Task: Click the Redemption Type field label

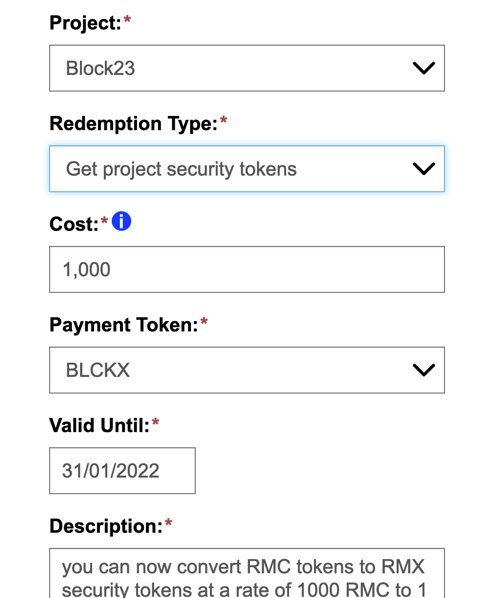Action: tap(134, 124)
